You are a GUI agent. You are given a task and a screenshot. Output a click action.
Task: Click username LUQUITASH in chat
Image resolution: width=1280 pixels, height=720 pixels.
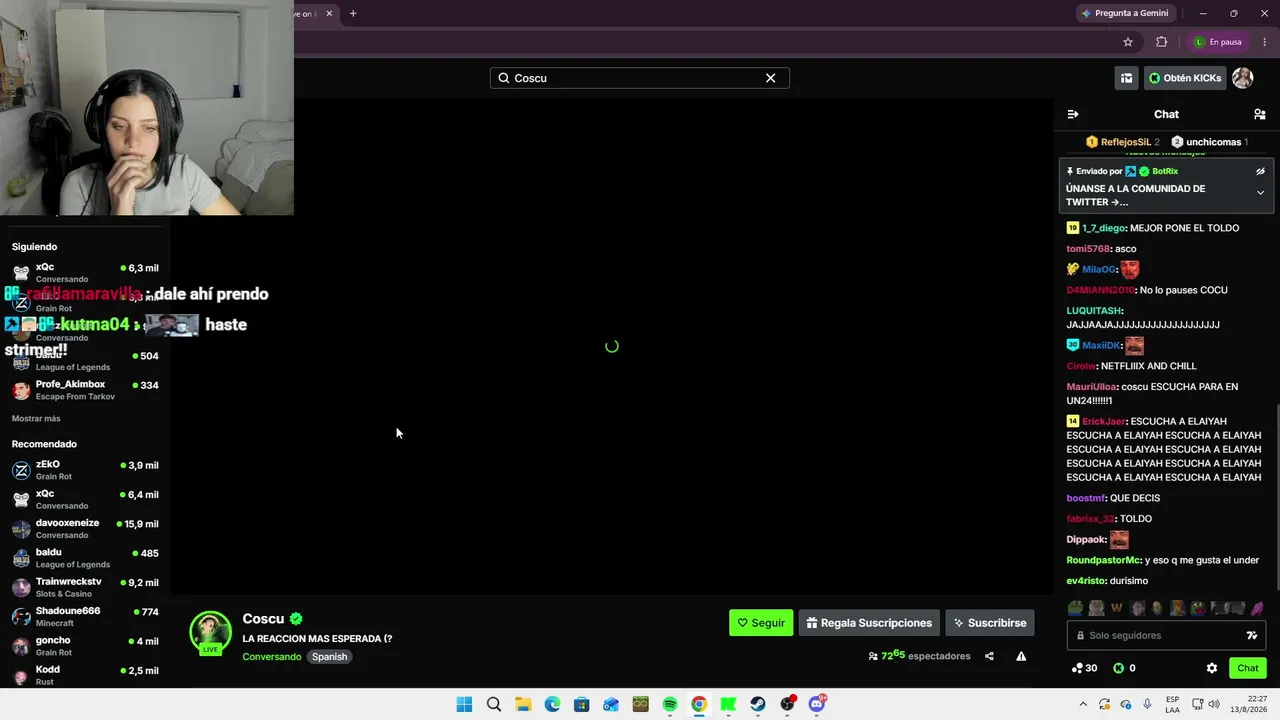point(1094,311)
